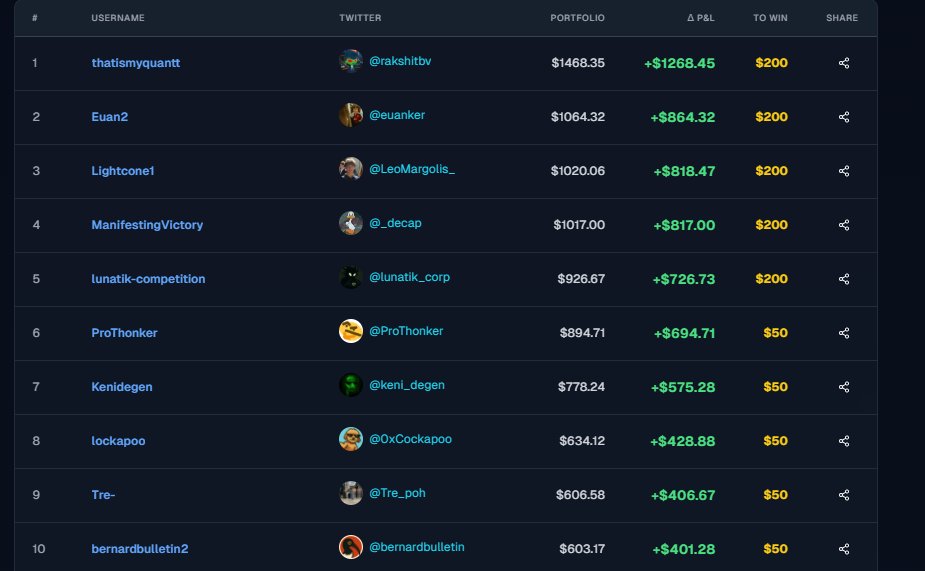Click share icon for ProThonker
925x571 pixels.
[844, 333]
